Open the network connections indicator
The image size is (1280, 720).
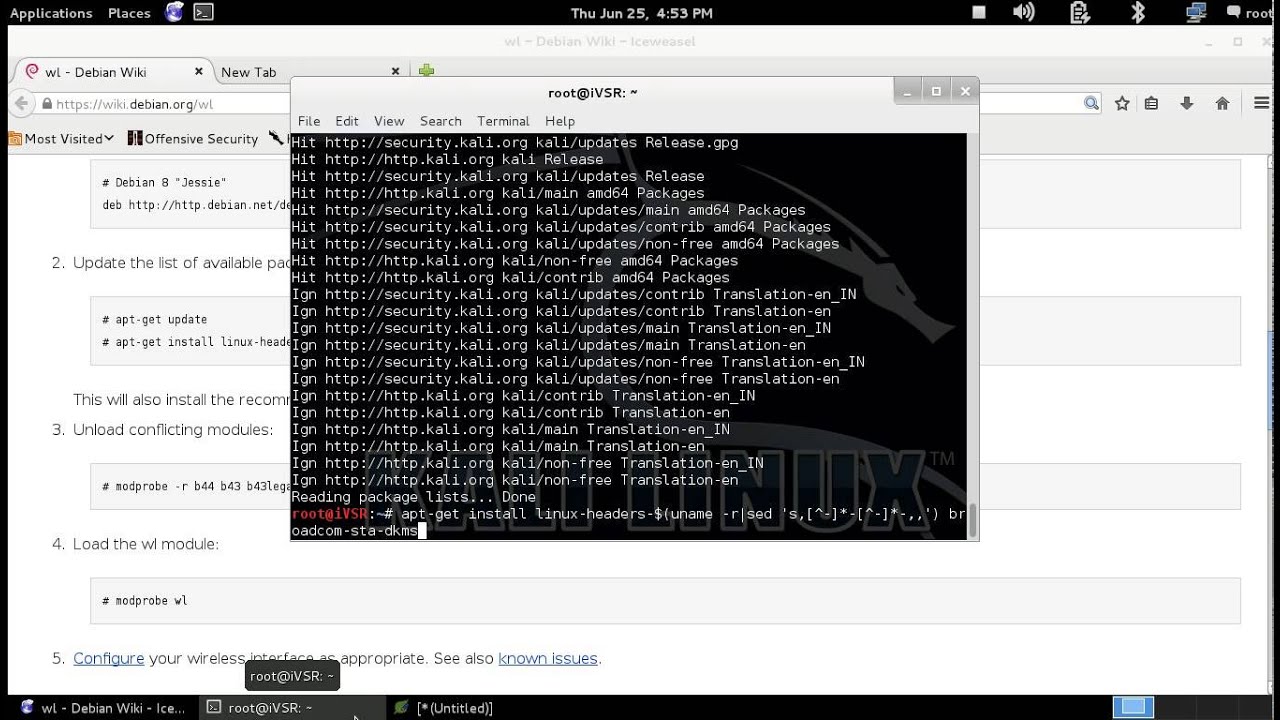click(1196, 13)
